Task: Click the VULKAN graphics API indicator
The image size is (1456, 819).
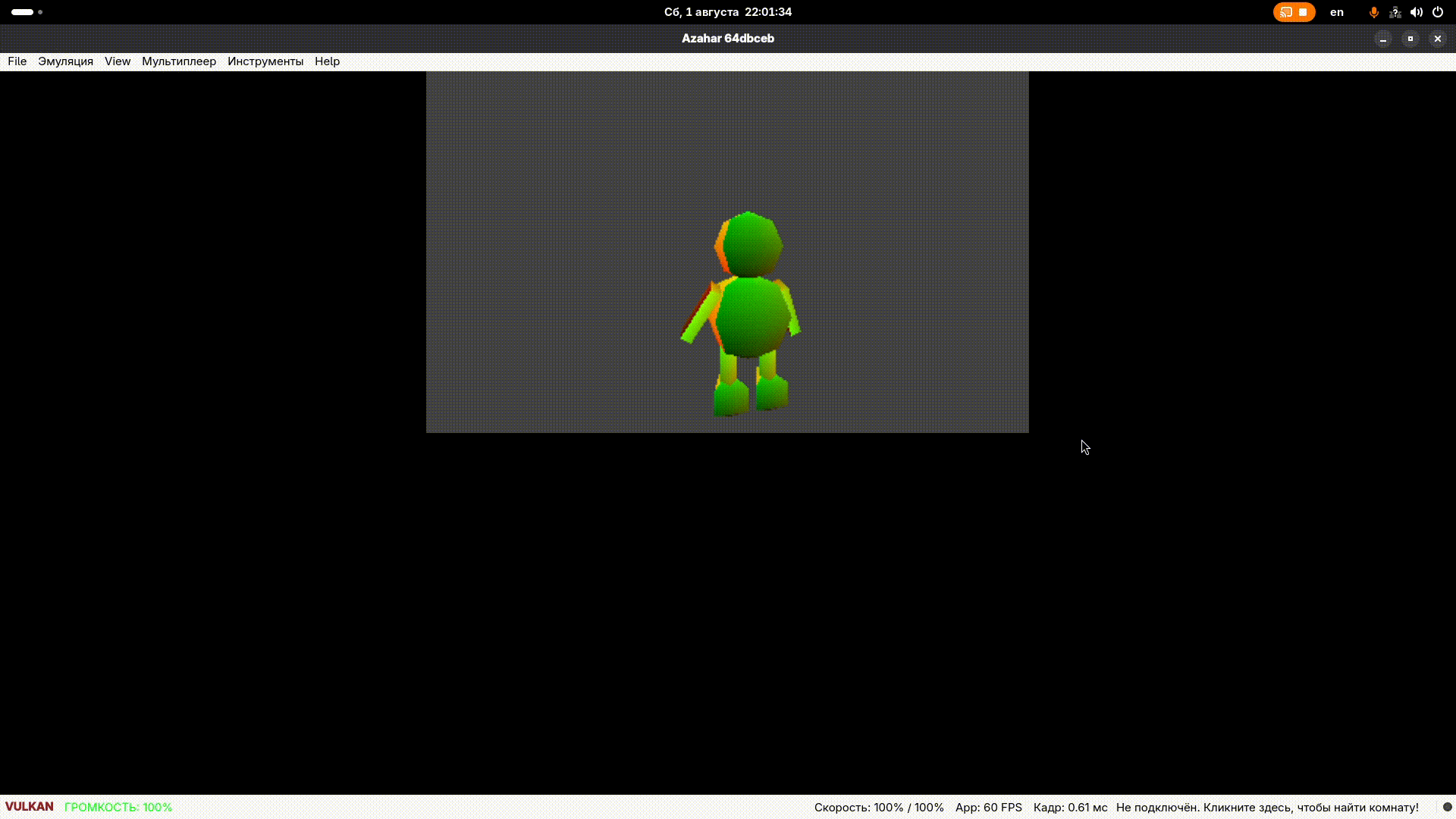Action: (30, 807)
